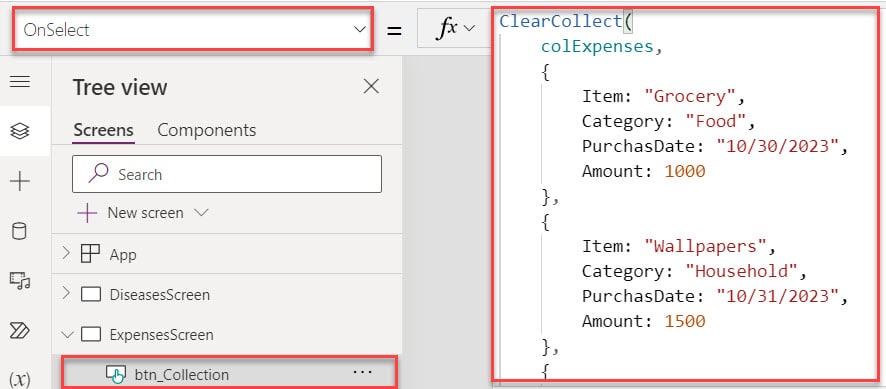Click the DiseasesScreen screen icon
This screenshot has width=886, height=389.
pyautogui.click(x=91, y=295)
